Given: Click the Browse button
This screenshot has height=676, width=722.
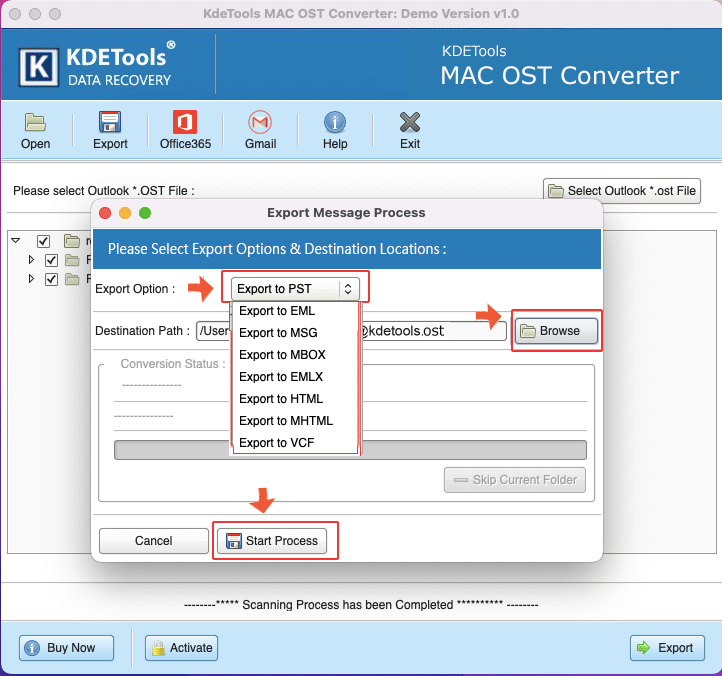Looking at the screenshot, I should (x=556, y=331).
